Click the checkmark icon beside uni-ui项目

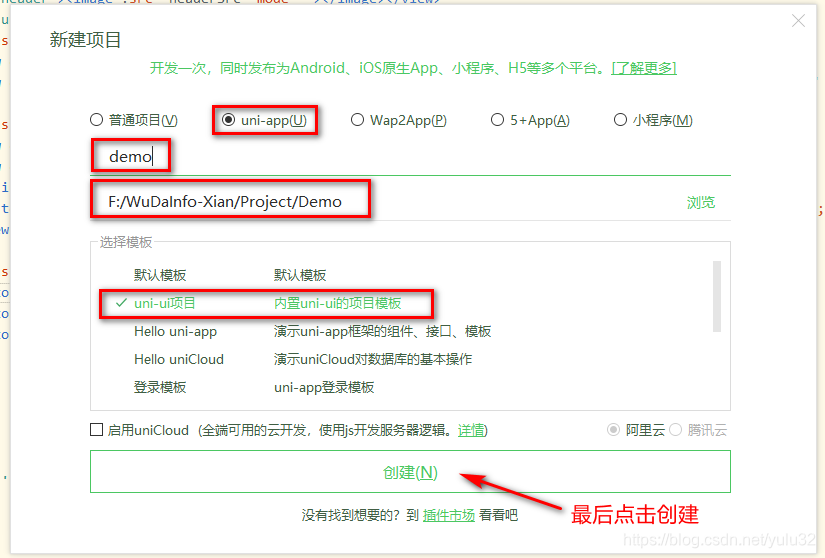122,303
